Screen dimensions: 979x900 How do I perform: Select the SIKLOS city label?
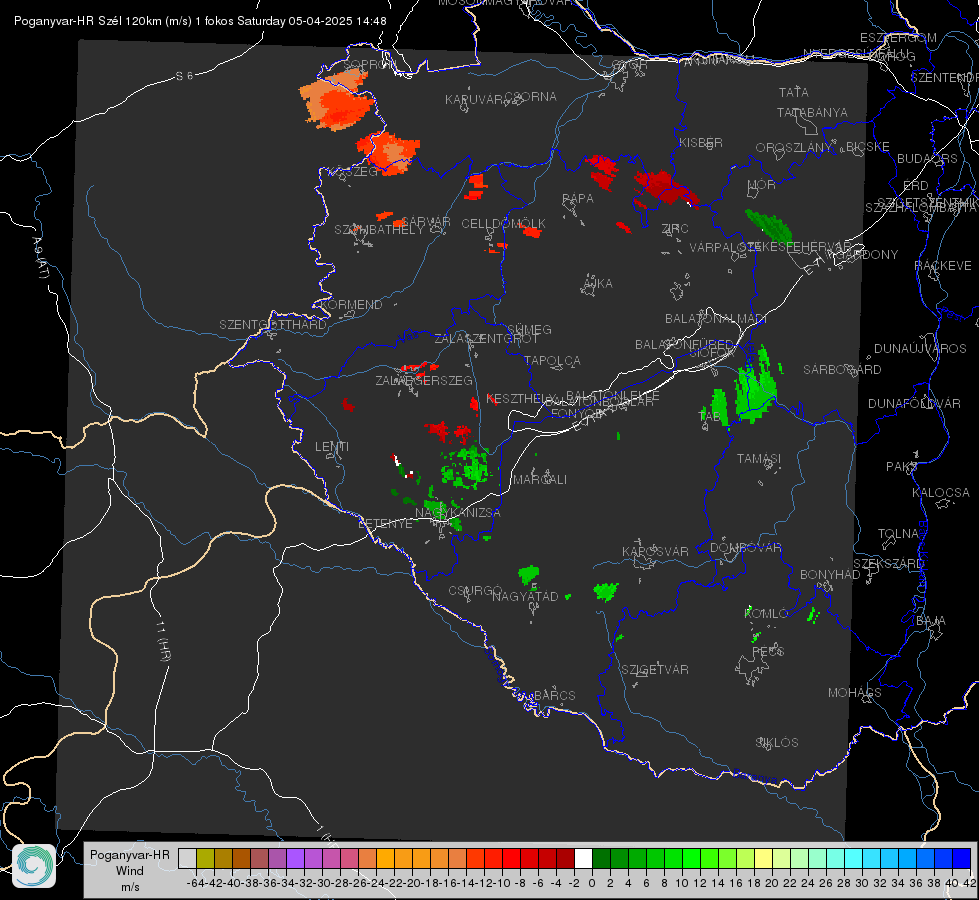777,743
